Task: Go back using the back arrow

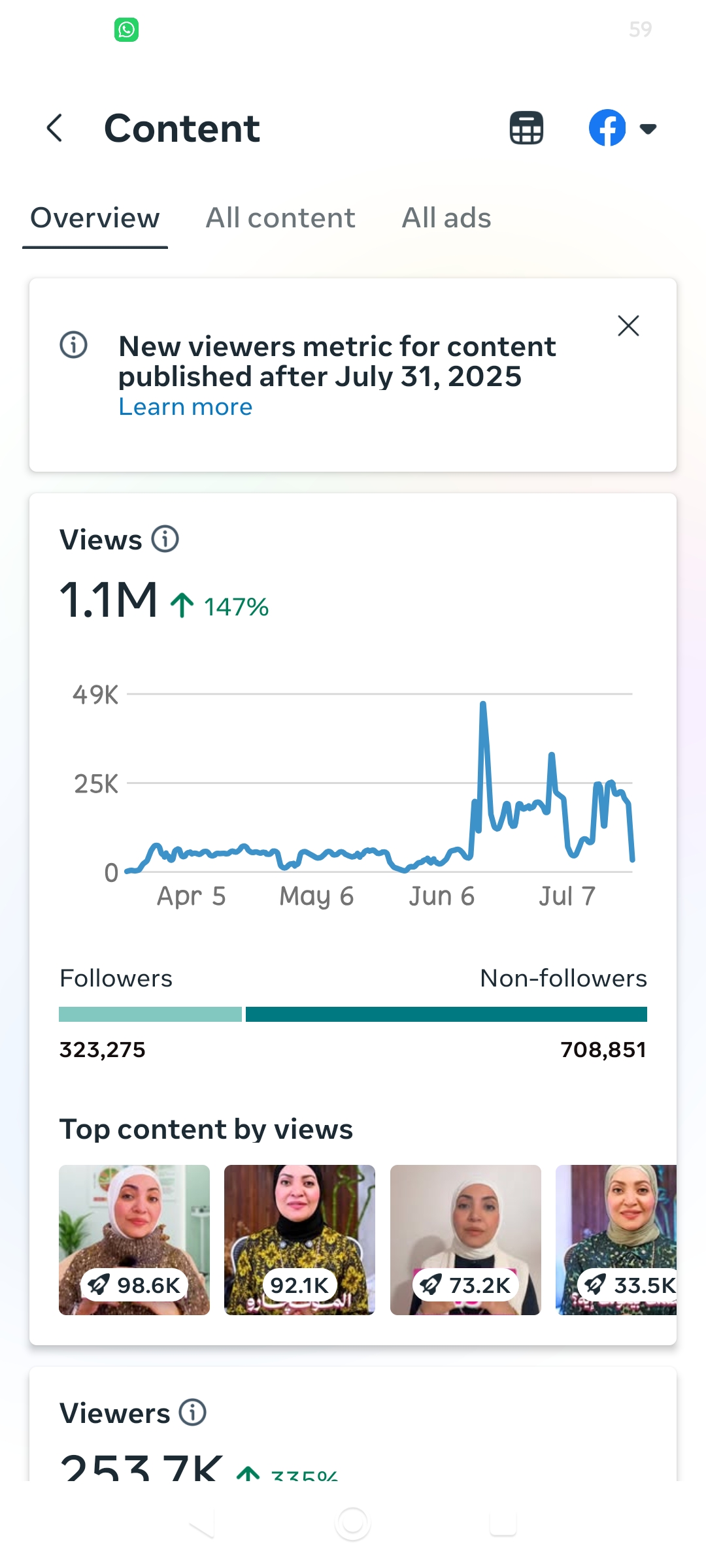Action: [x=55, y=128]
